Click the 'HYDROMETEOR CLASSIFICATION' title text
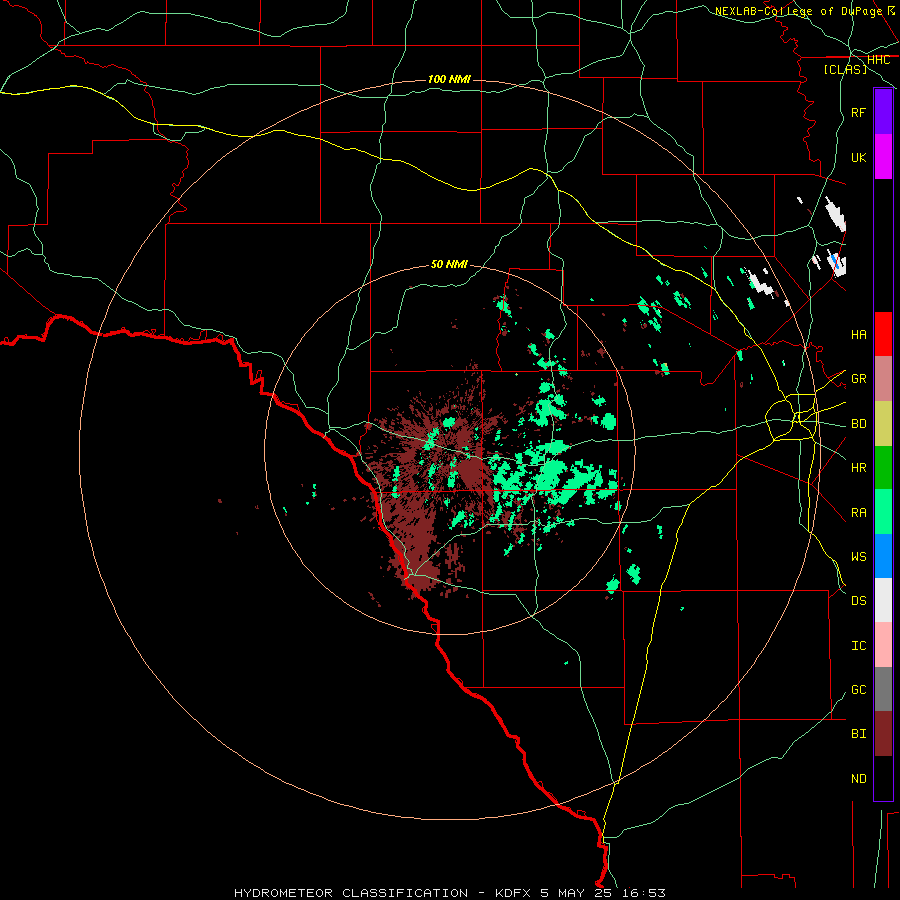 pyautogui.click(x=351, y=893)
